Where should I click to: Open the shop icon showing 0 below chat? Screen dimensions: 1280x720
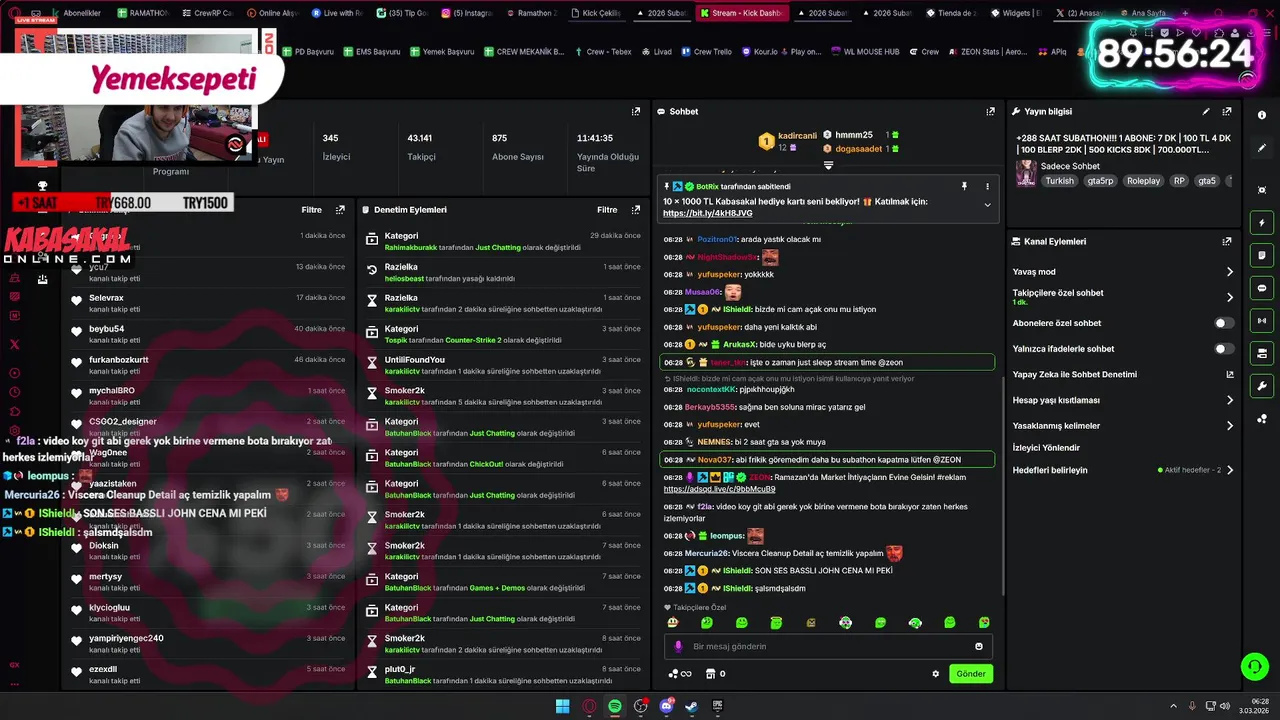coord(715,674)
